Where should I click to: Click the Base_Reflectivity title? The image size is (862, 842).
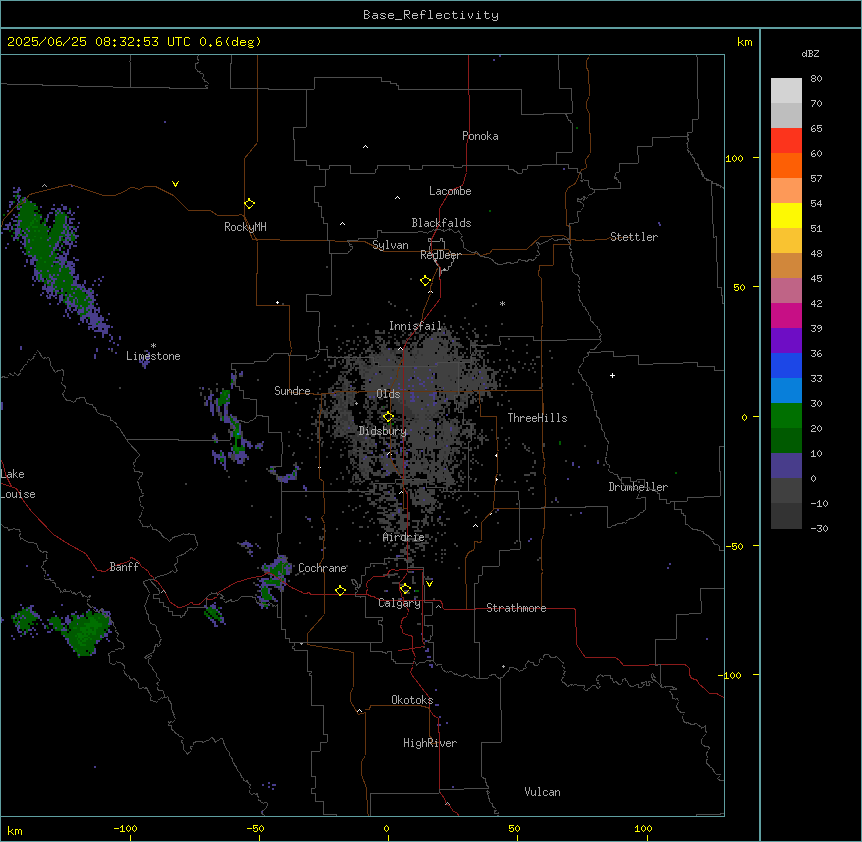tap(431, 15)
